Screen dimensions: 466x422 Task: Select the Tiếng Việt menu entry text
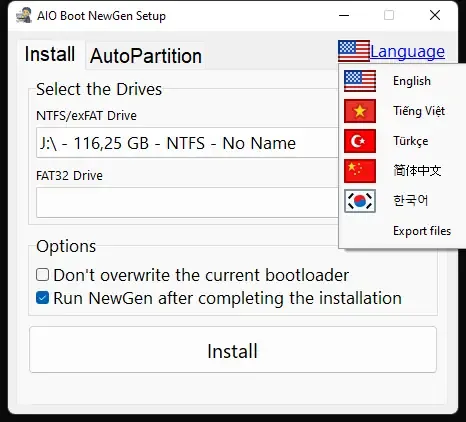click(419, 111)
